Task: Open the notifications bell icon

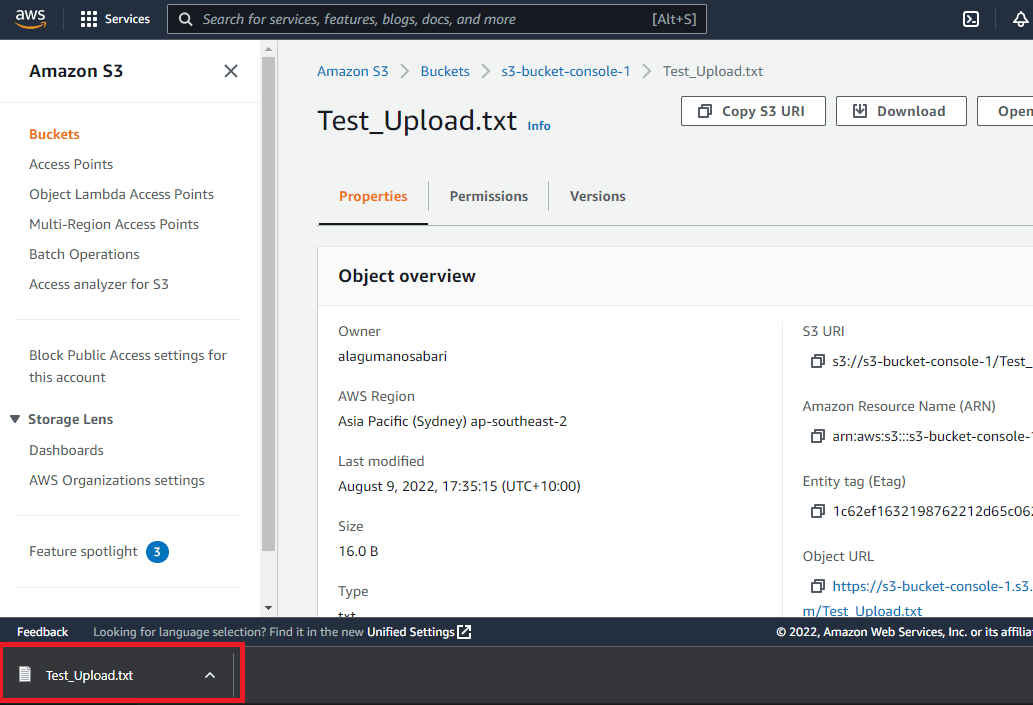Action: [x=1019, y=18]
